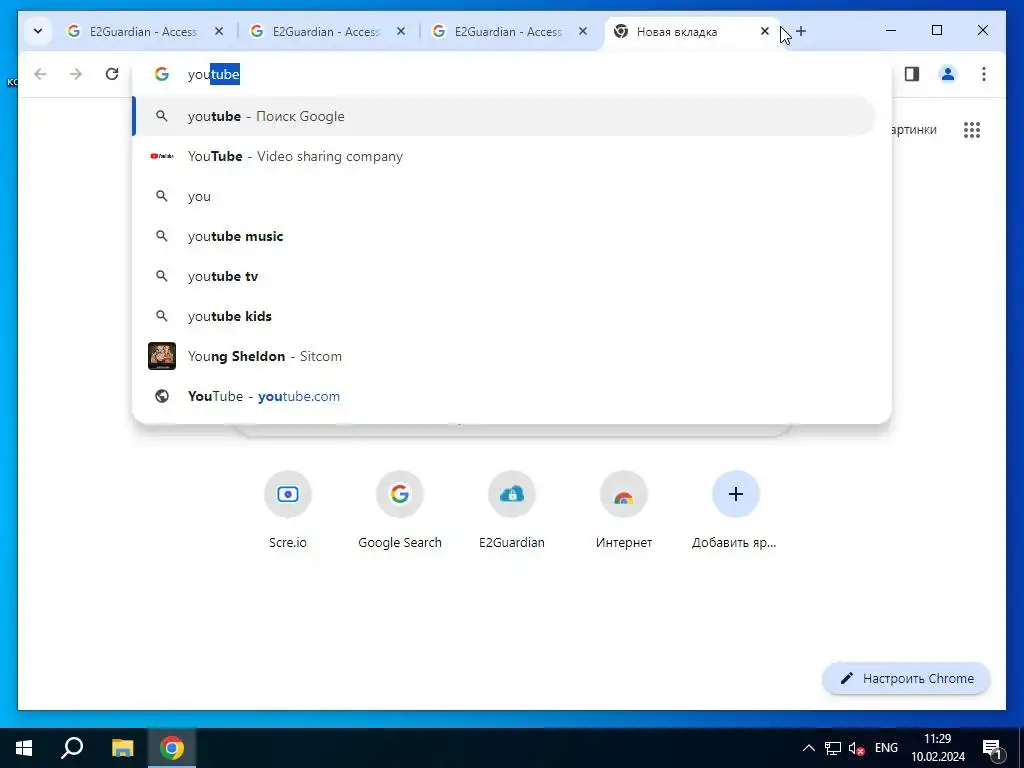Viewport: 1024px width, 768px height.
Task: Click the YouTube logo icon in suggestions
Action: point(162,156)
